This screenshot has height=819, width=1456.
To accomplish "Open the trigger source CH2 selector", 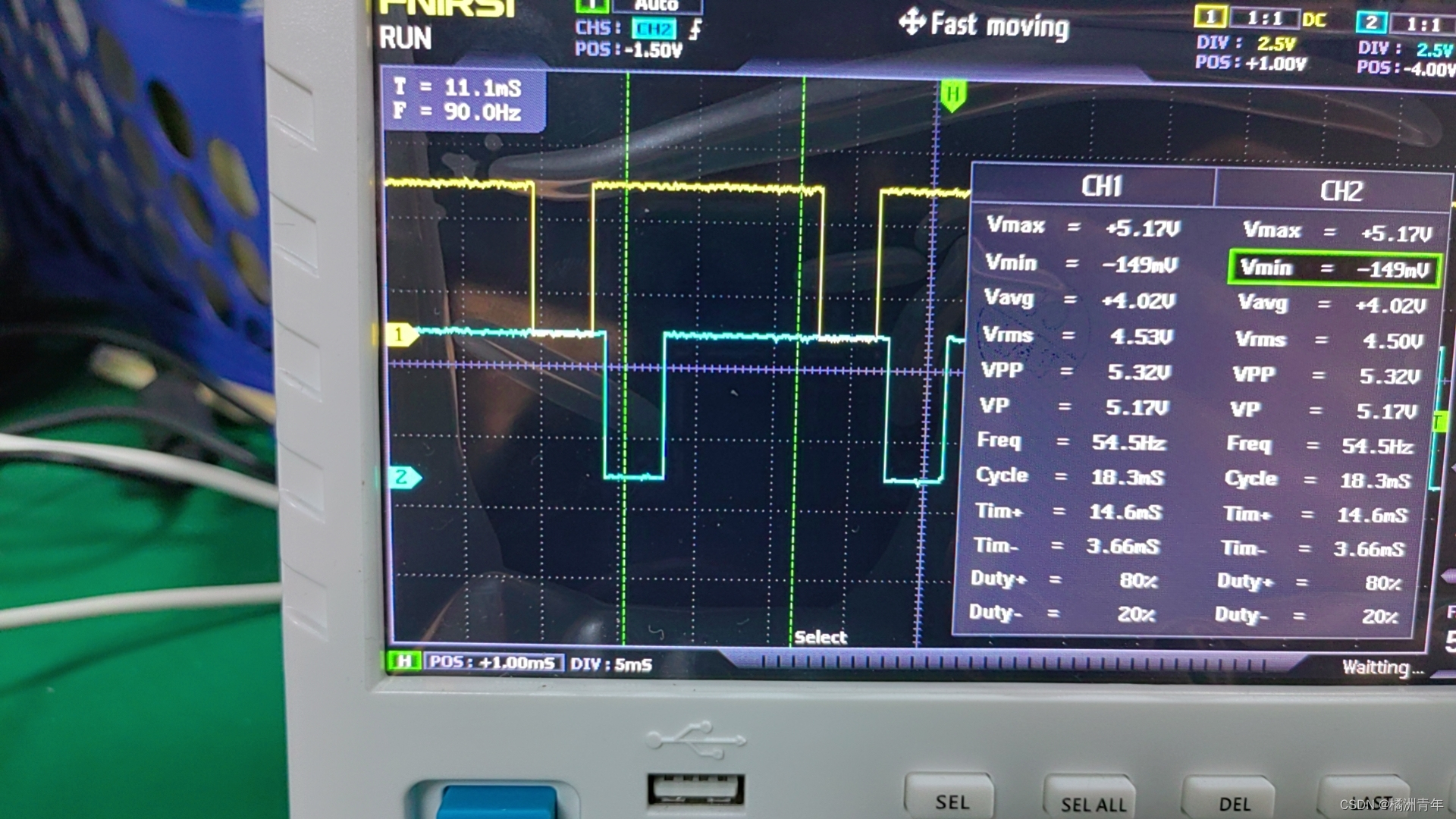I will click(x=654, y=29).
